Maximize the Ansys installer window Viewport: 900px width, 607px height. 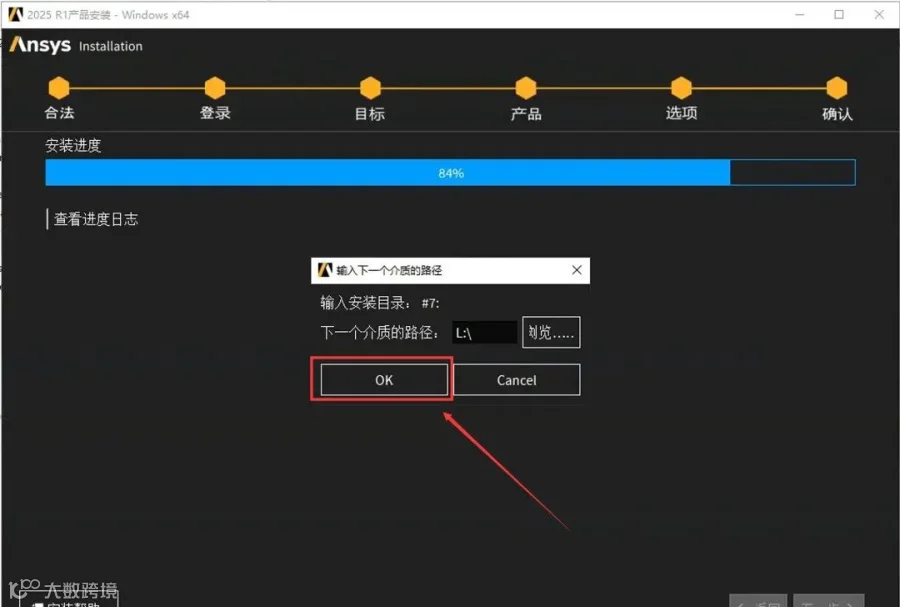point(839,14)
